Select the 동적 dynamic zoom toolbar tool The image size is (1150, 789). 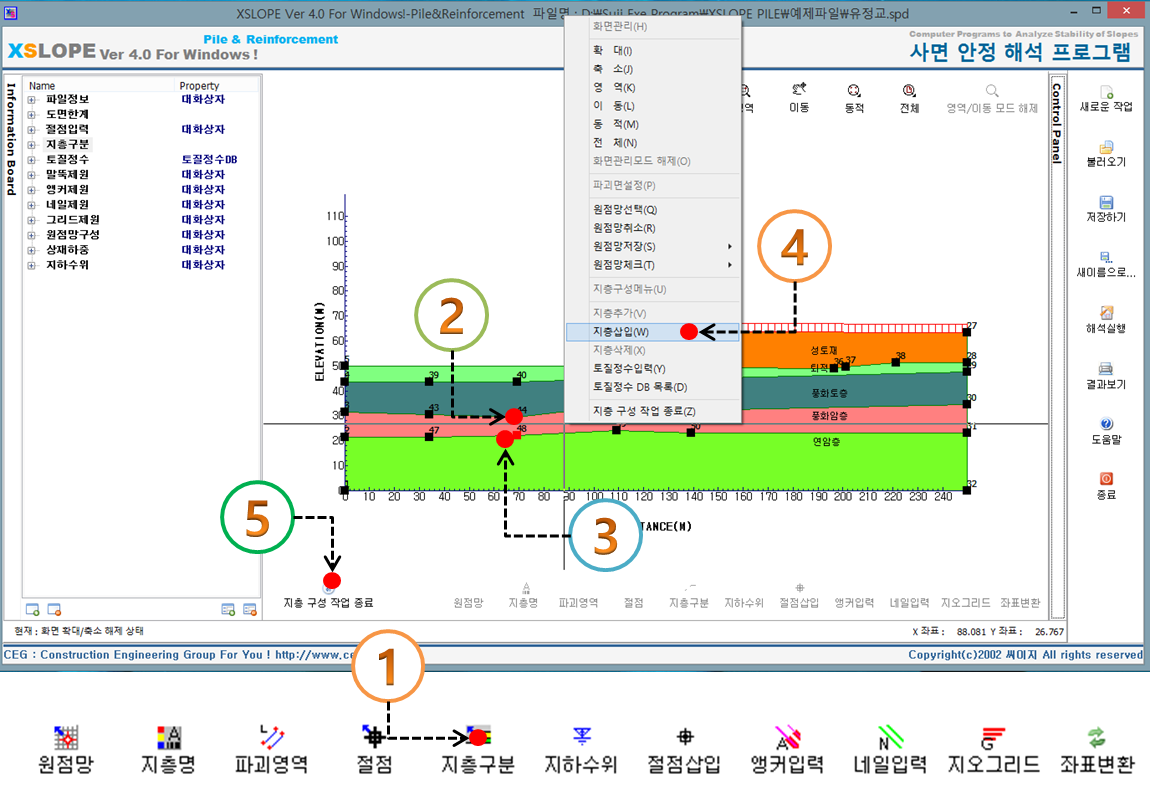click(x=854, y=99)
